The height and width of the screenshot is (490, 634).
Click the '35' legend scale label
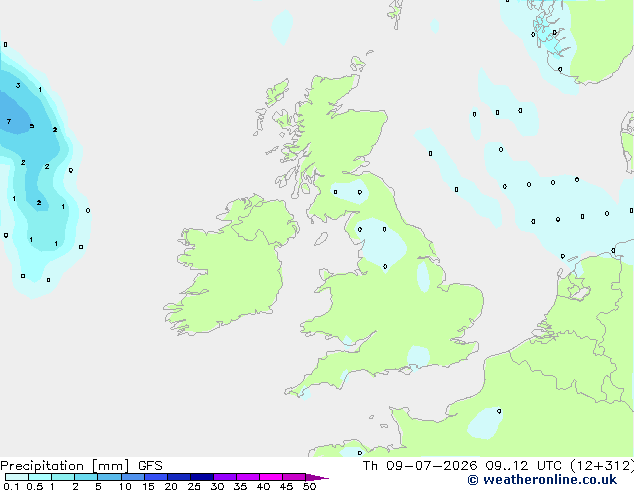coord(240,486)
